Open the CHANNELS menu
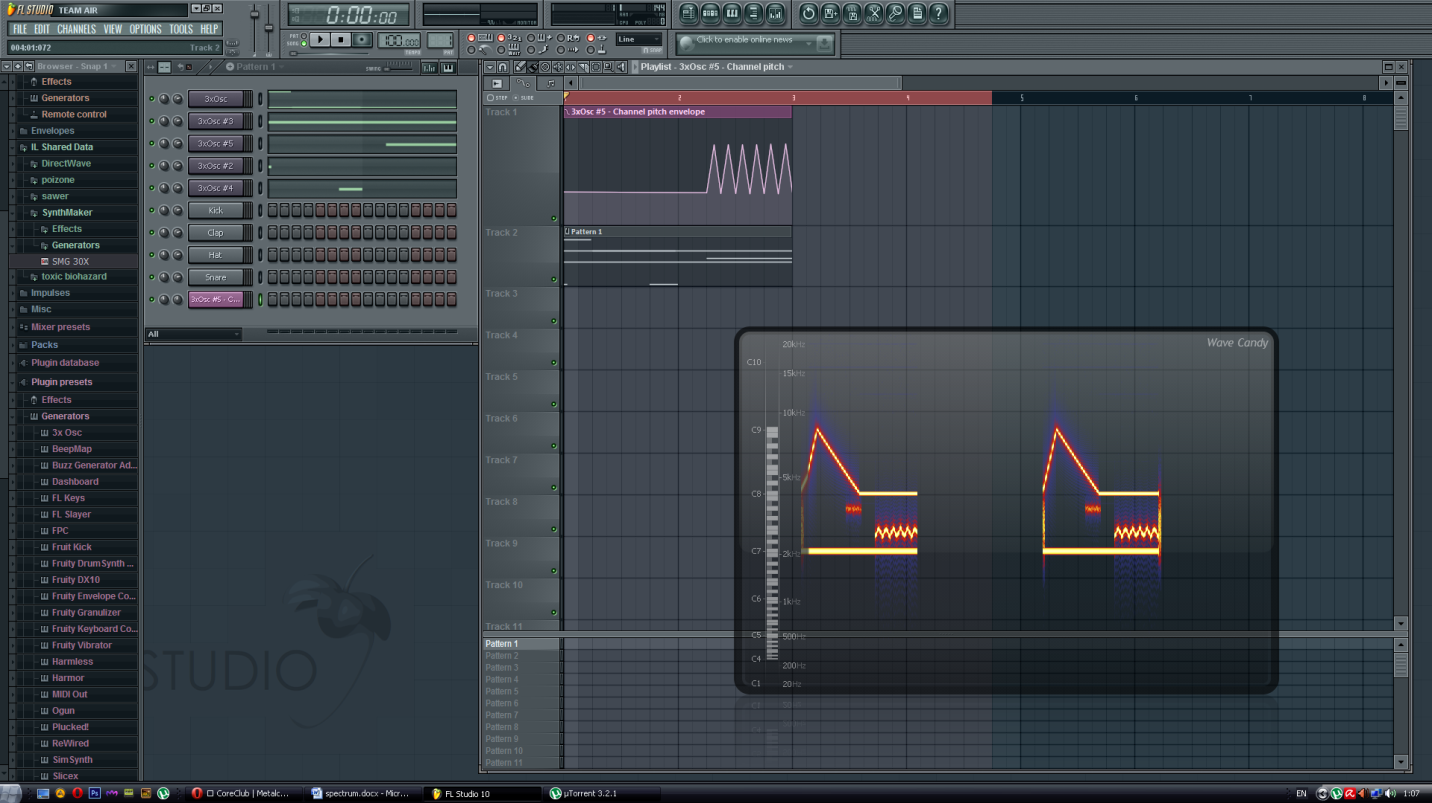The width and height of the screenshot is (1432, 803). point(76,29)
